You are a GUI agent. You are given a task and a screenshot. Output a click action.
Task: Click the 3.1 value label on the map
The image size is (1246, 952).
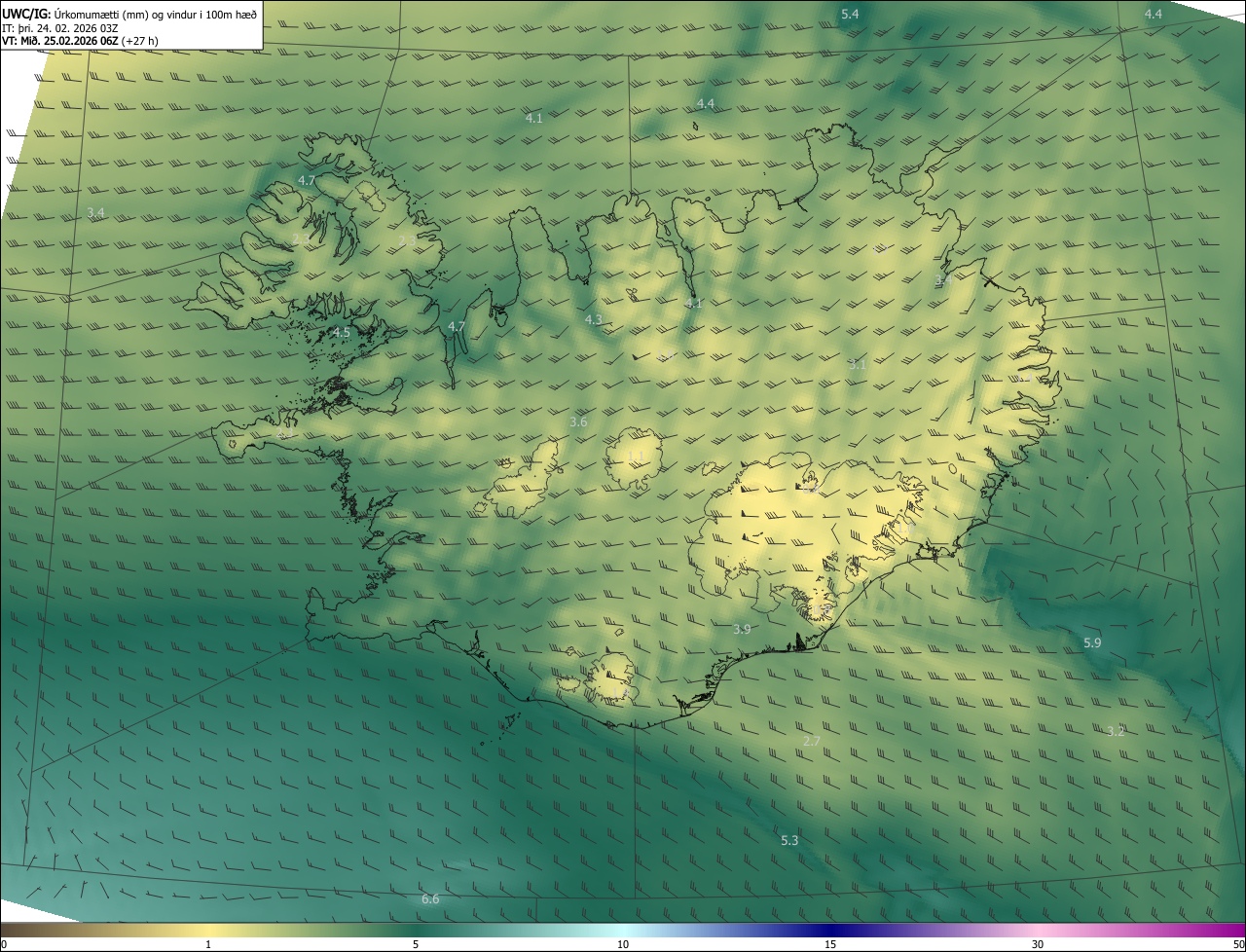[x=857, y=365]
